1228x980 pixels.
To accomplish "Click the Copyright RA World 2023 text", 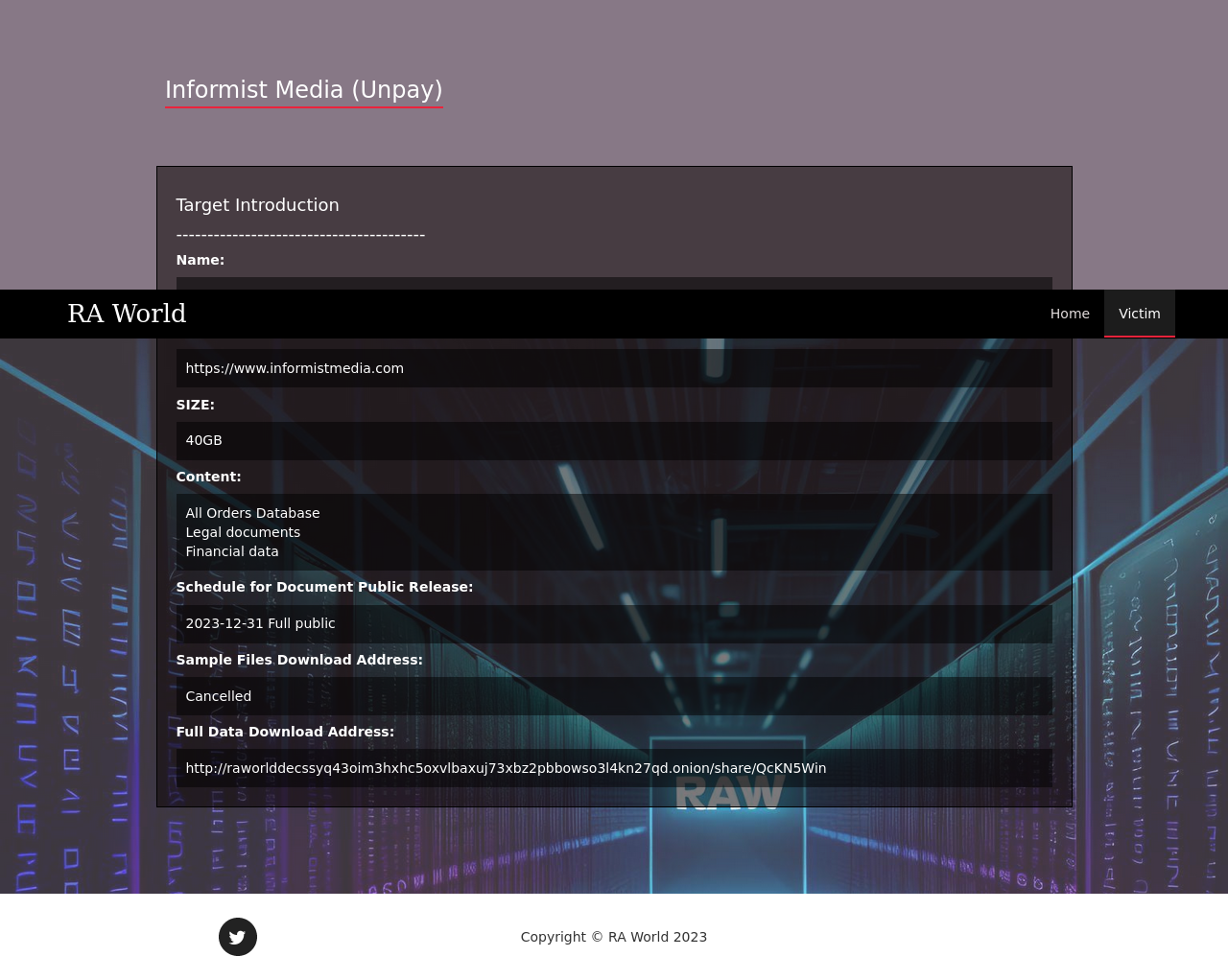I will (613, 937).
